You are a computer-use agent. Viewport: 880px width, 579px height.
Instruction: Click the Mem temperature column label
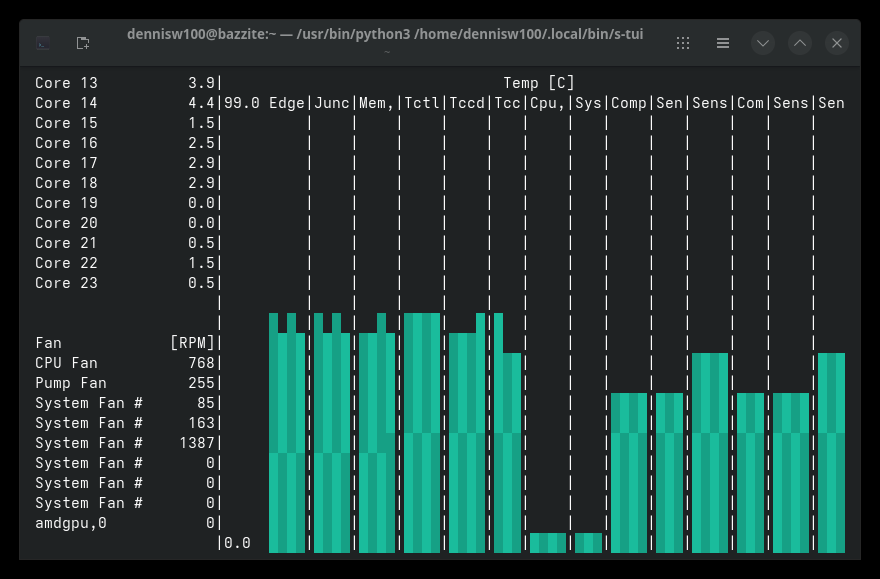[376, 103]
